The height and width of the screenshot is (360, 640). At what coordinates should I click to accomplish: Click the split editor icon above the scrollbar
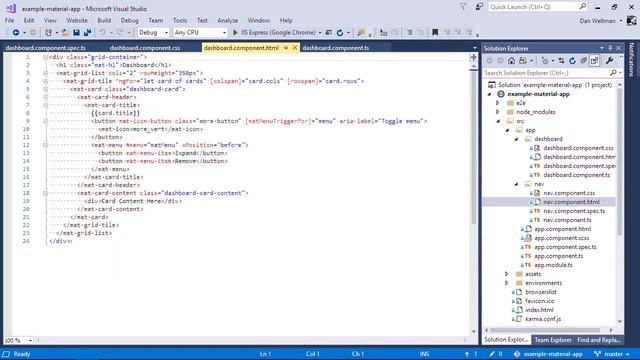tap(473, 57)
